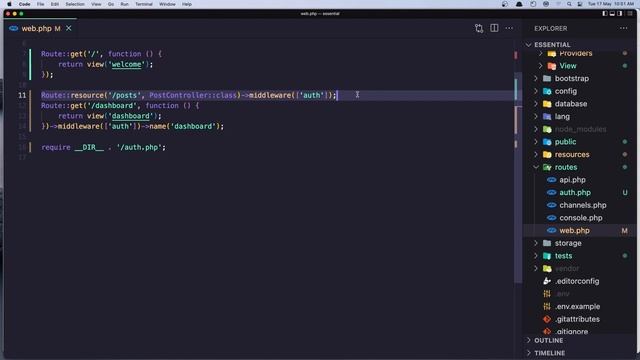Expand the bootstrap folder
Screen dimensions: 640x360
tap(536, 78)
